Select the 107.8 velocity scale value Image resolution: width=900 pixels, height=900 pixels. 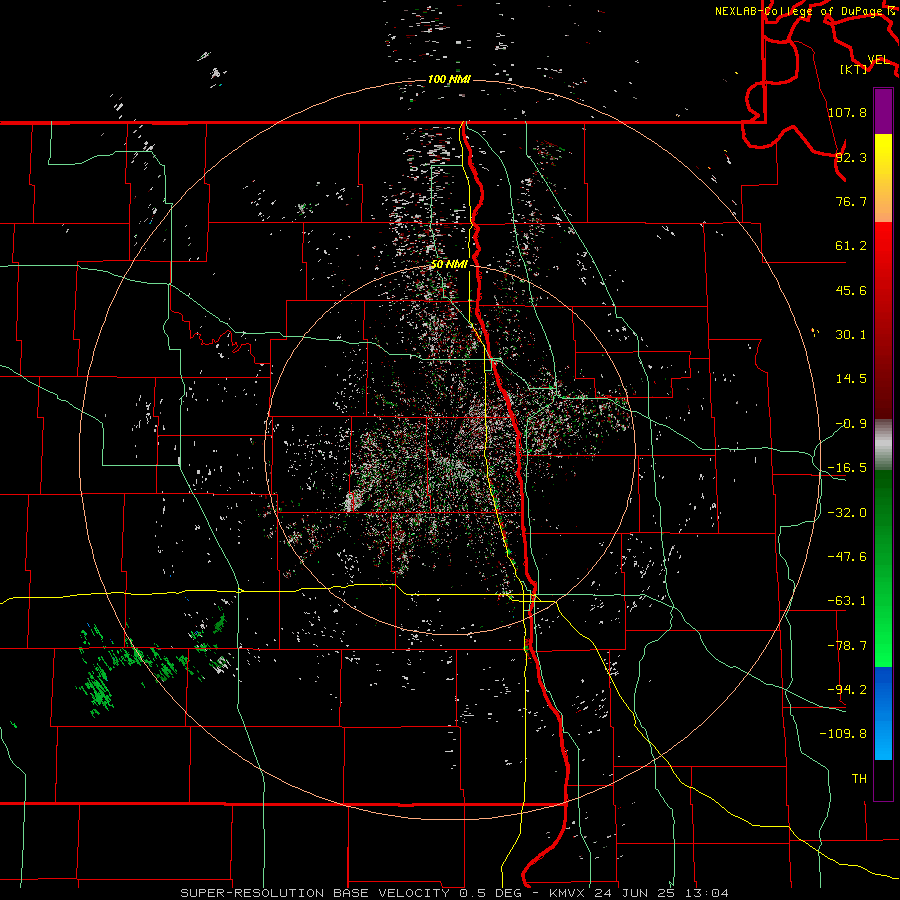(x=847, y=112)
